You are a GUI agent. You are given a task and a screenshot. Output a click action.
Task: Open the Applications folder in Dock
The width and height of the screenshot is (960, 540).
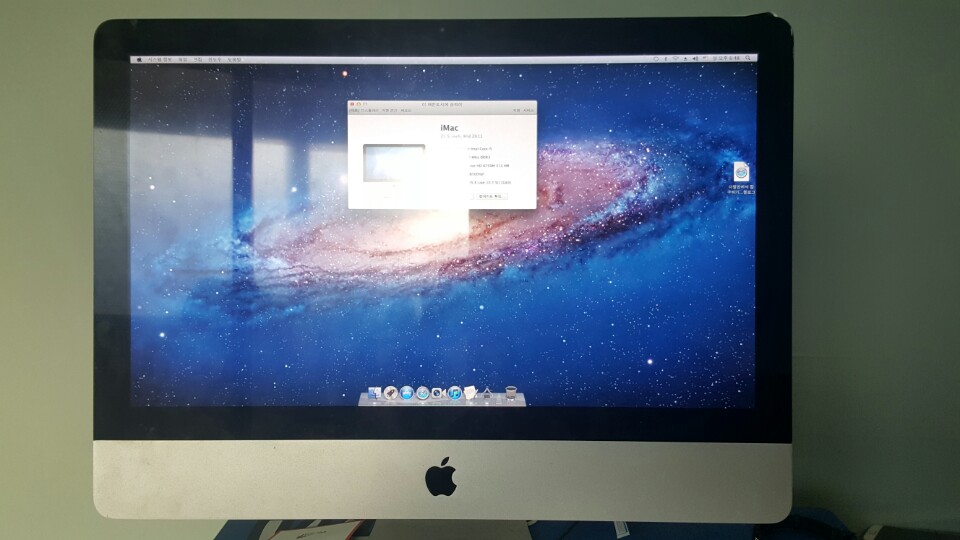click(x=487, y=393)
